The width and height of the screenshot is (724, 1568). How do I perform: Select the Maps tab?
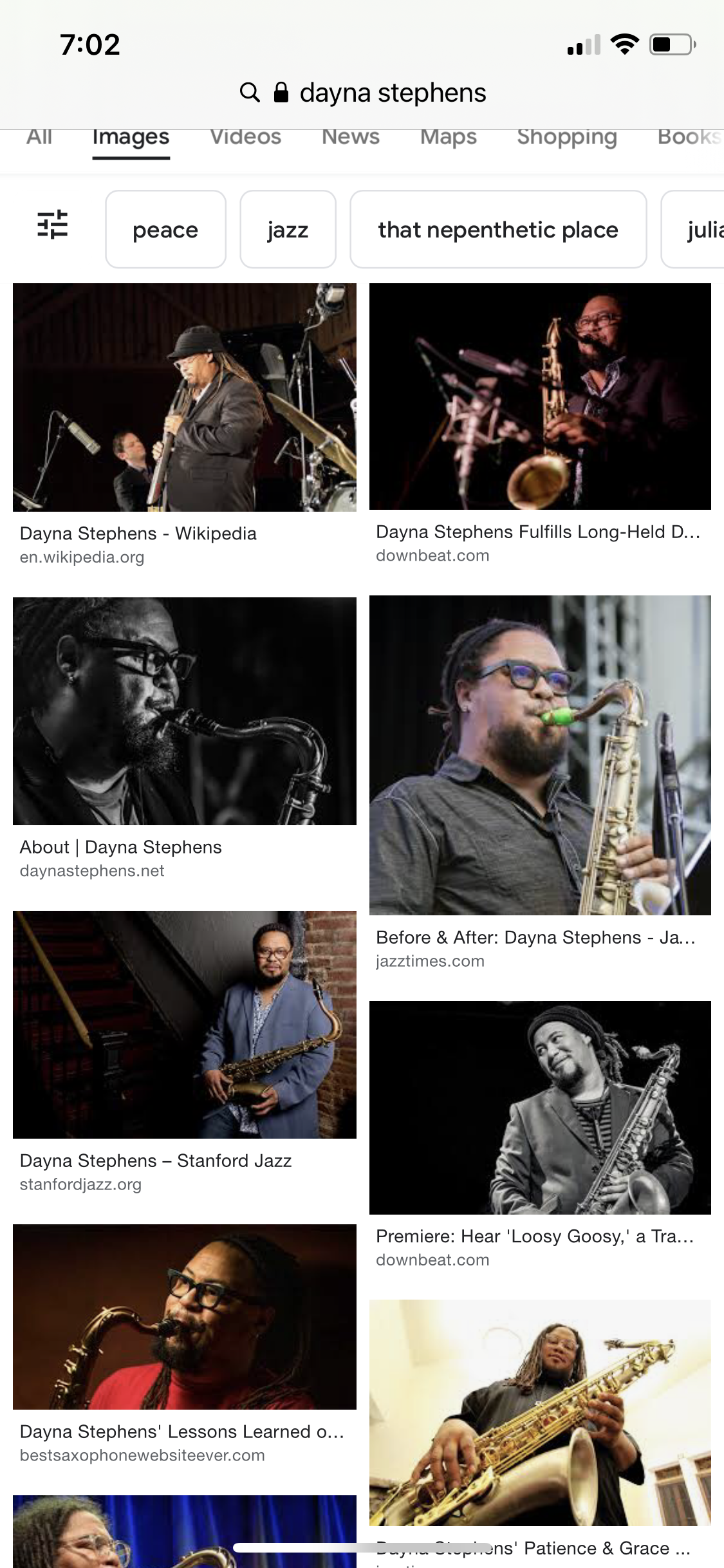tap(449, 137)
